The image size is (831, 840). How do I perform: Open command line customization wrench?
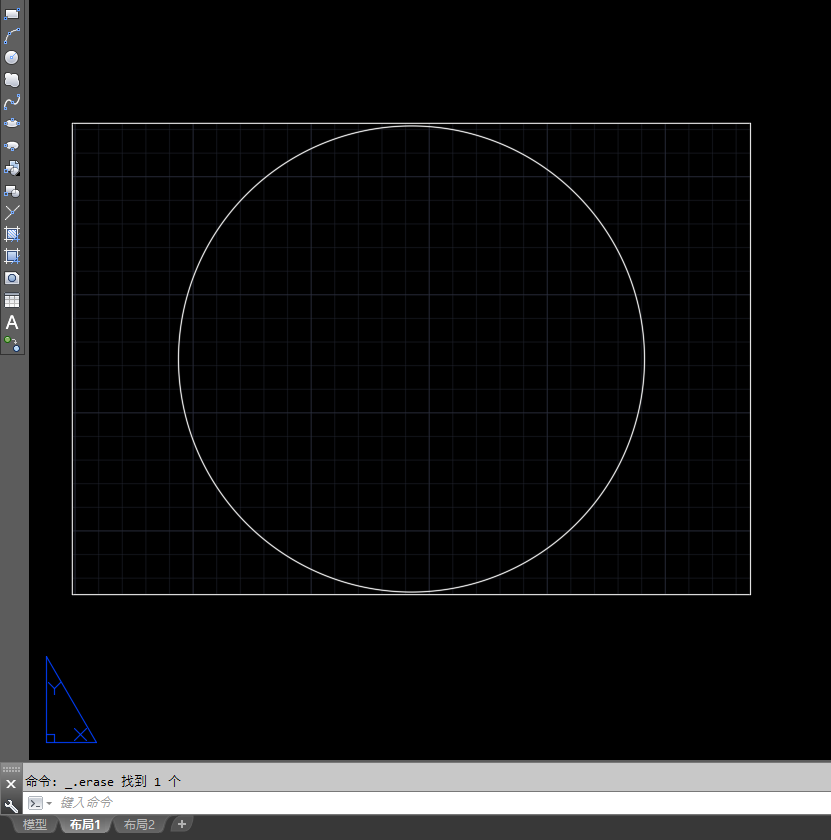pos(11,805)
